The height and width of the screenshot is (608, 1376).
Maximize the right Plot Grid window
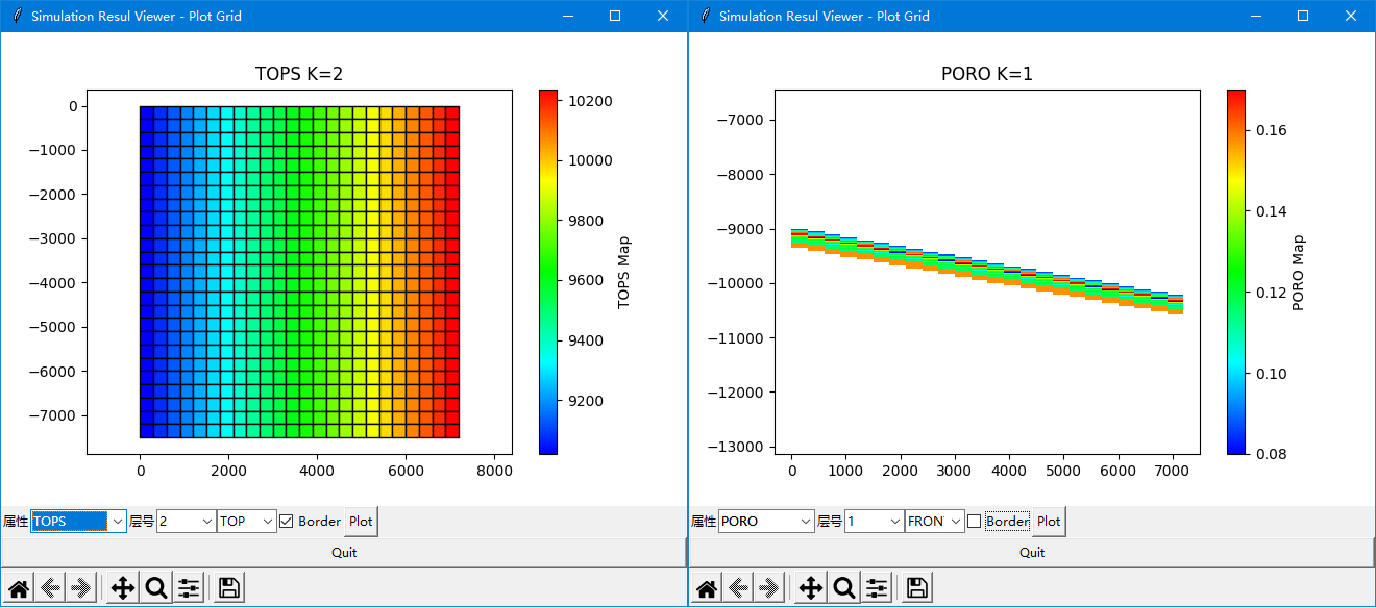(1303, 16)
